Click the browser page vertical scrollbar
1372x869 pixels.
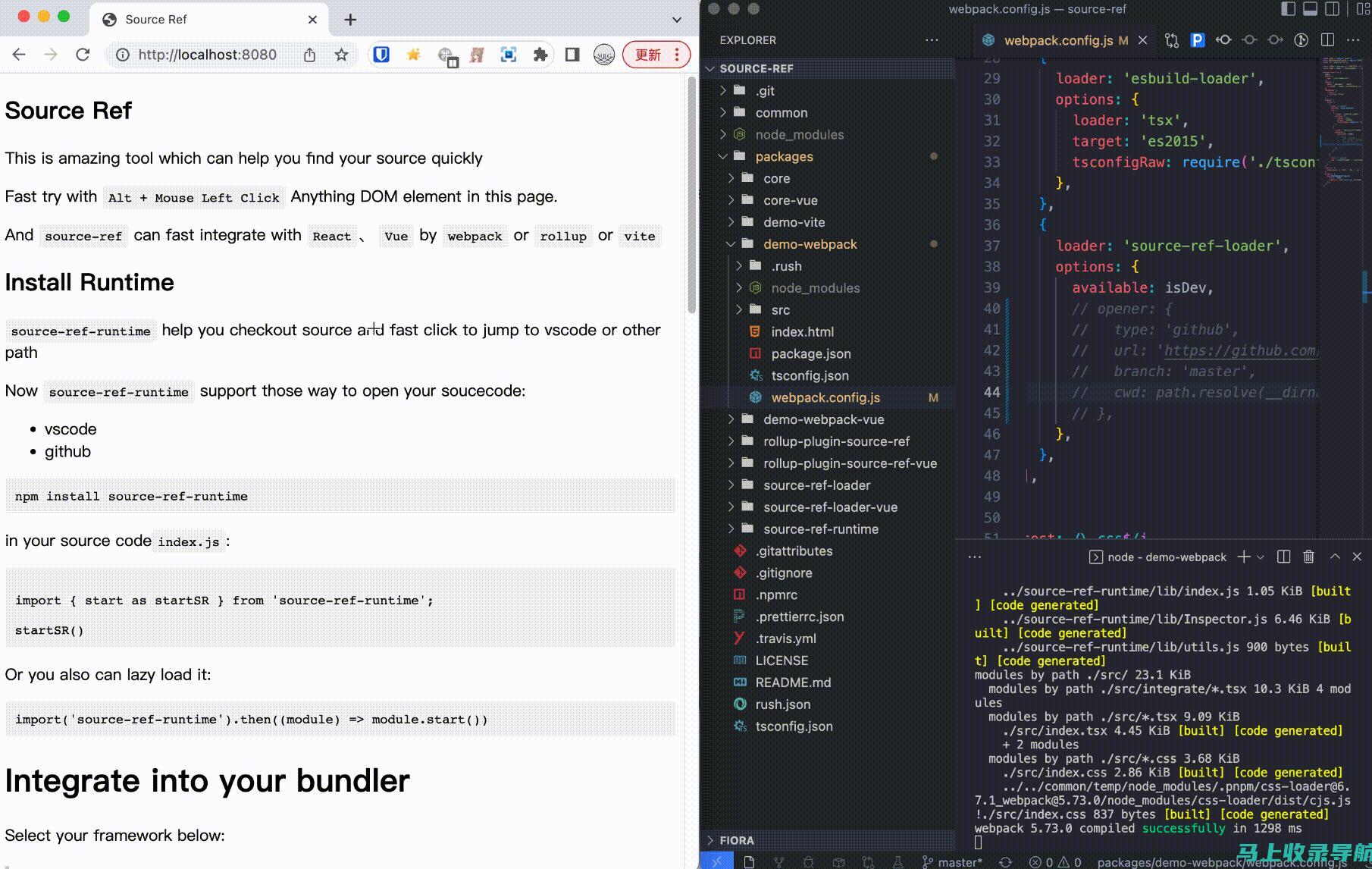click(x=691, y=196)
